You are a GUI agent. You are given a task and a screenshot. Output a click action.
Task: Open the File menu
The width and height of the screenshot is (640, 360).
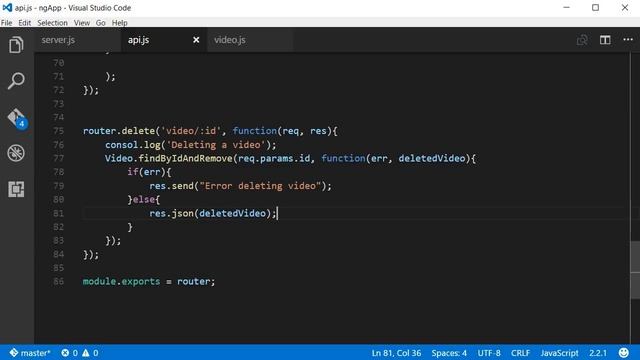pyautogui.click(x=7, y=23)
